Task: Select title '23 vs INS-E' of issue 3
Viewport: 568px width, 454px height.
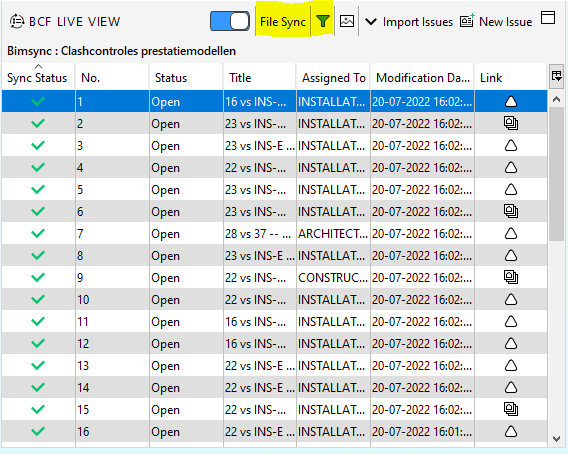Action: [260, 146]
